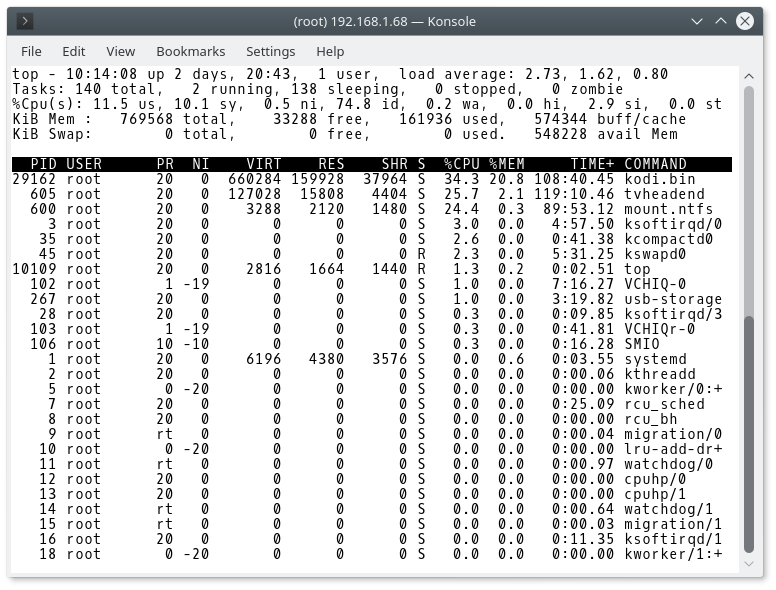
Task: Click the scrollbar track above the handle
Action: [749, 190]
